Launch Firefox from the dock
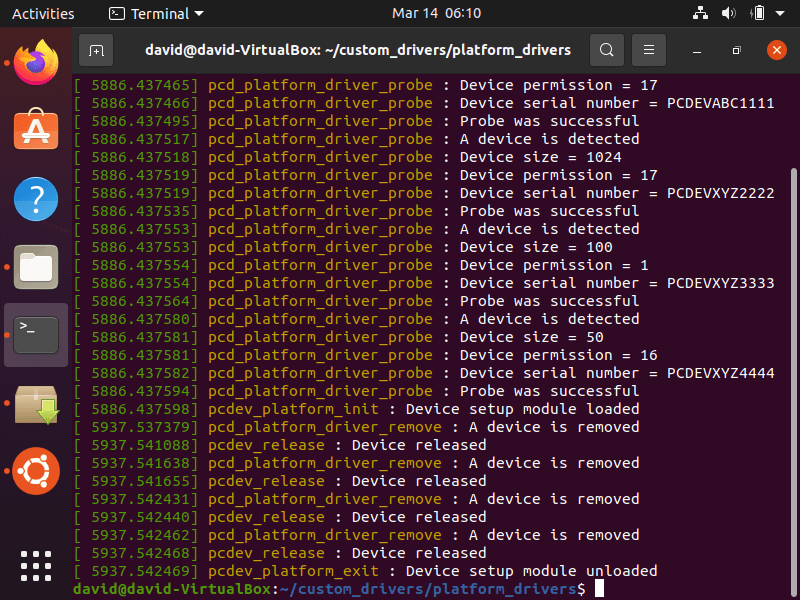The image size is (800, 600). 36,61
